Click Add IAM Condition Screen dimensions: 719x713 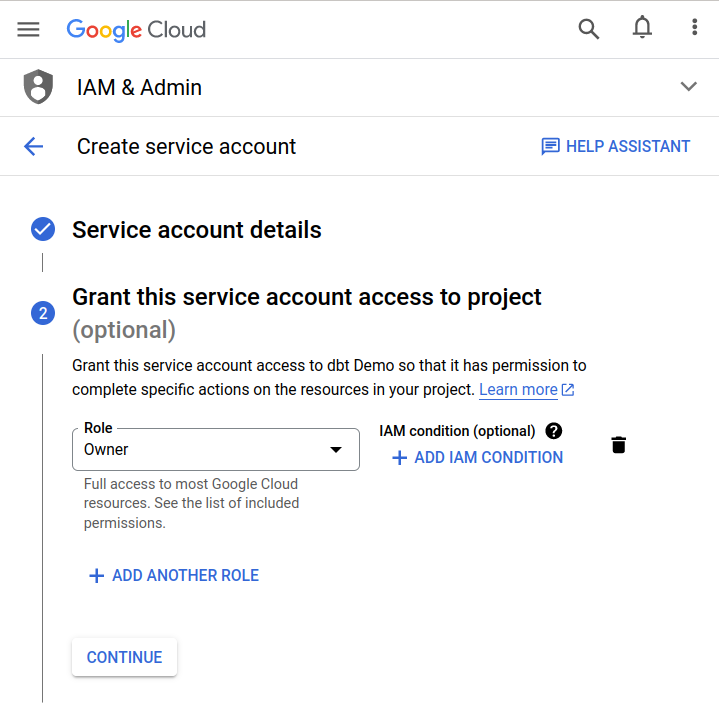477,458
